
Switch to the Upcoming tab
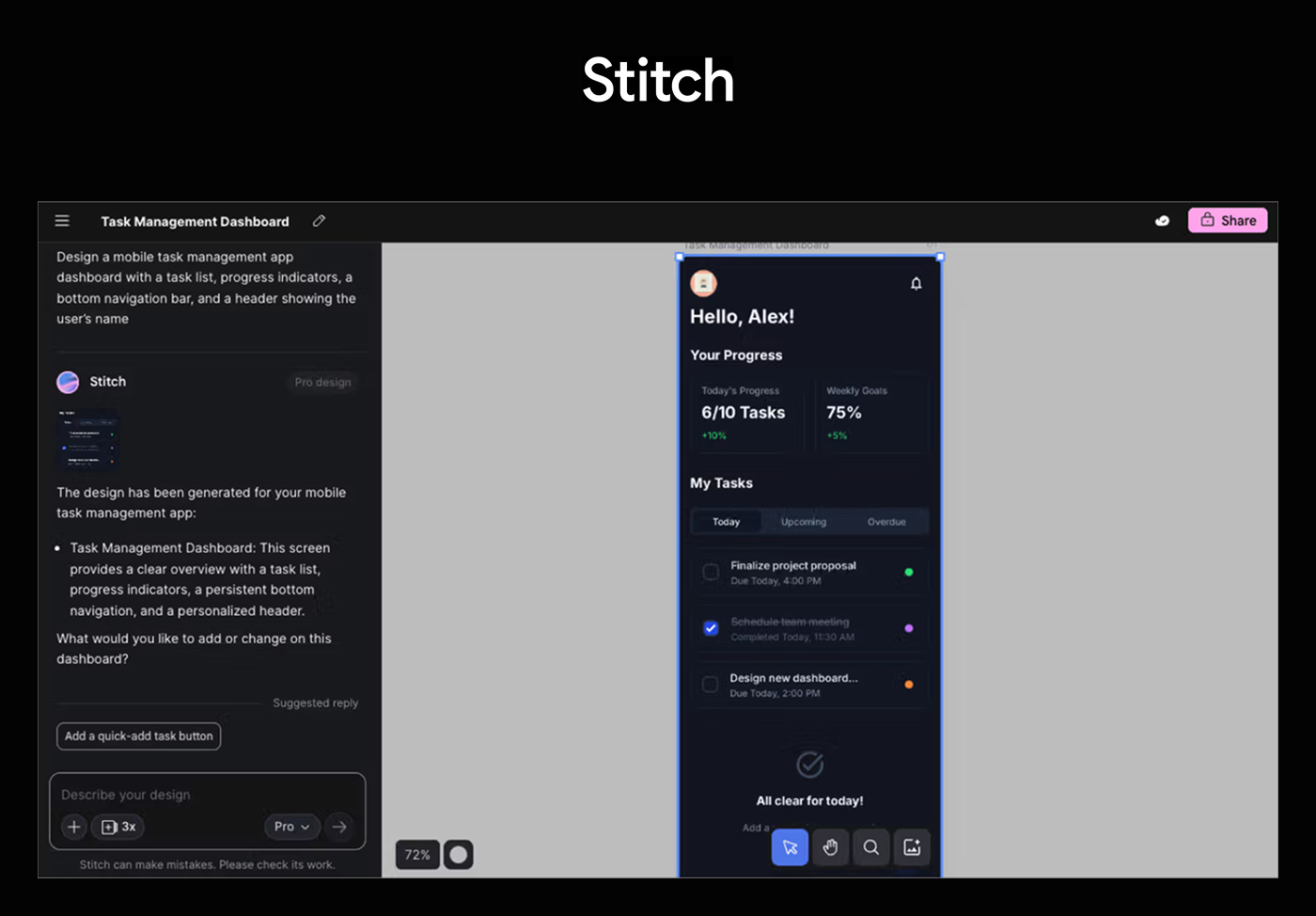(x=804, y=522)
